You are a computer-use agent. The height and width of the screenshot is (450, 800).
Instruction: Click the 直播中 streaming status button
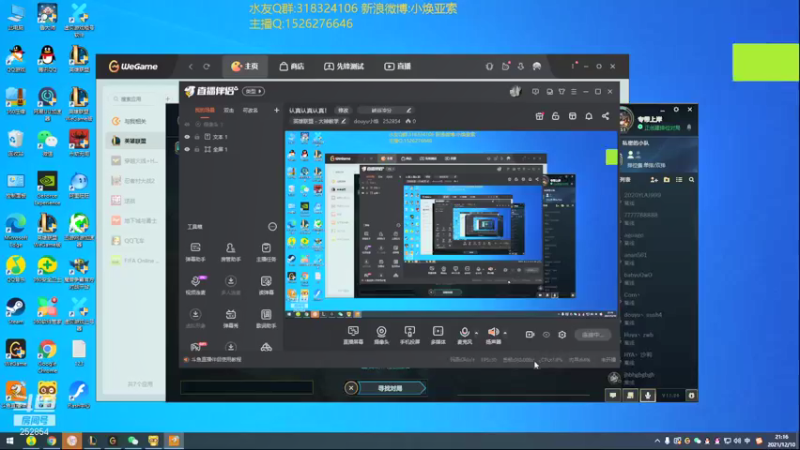(592, 335)
